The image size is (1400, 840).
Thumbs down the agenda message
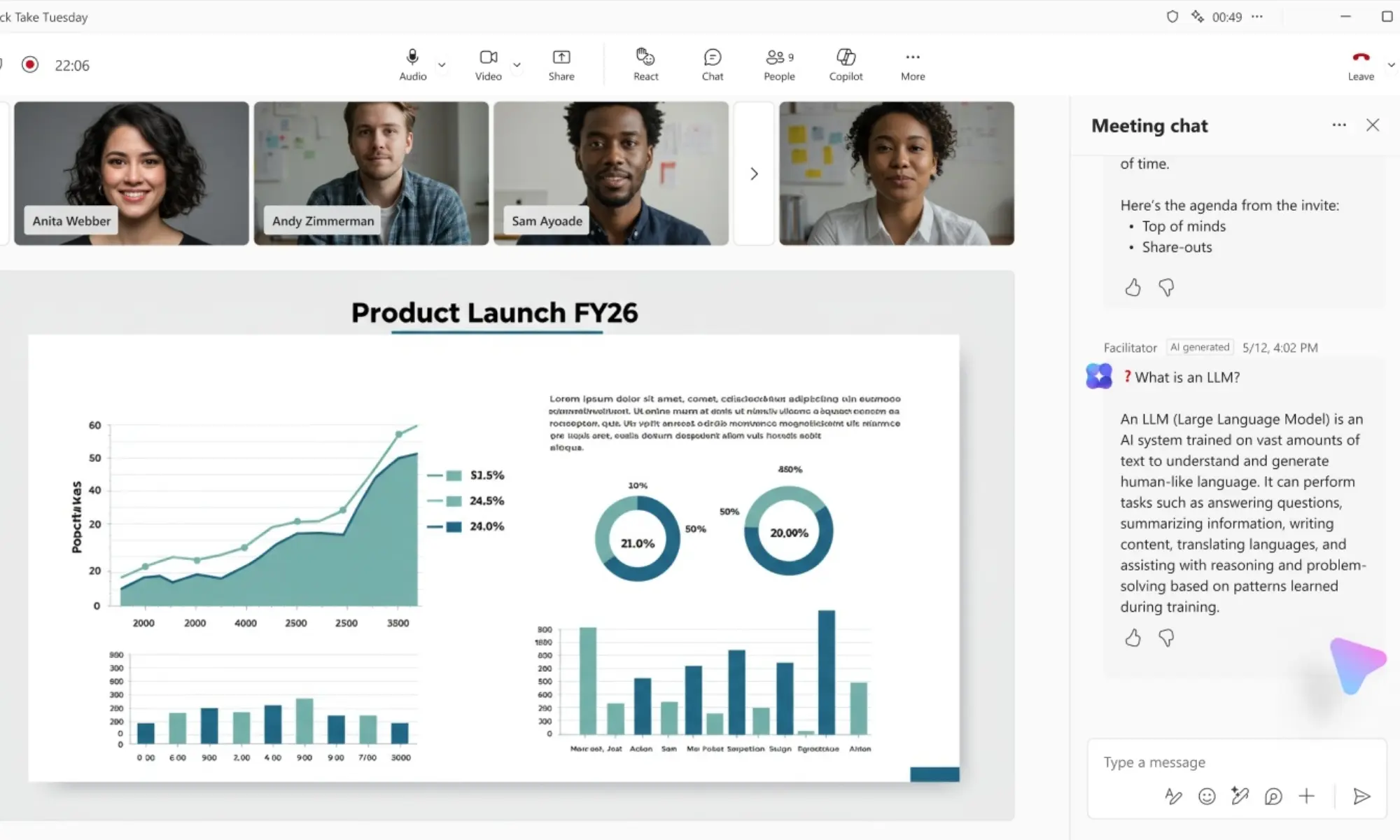pos(1166,287)
